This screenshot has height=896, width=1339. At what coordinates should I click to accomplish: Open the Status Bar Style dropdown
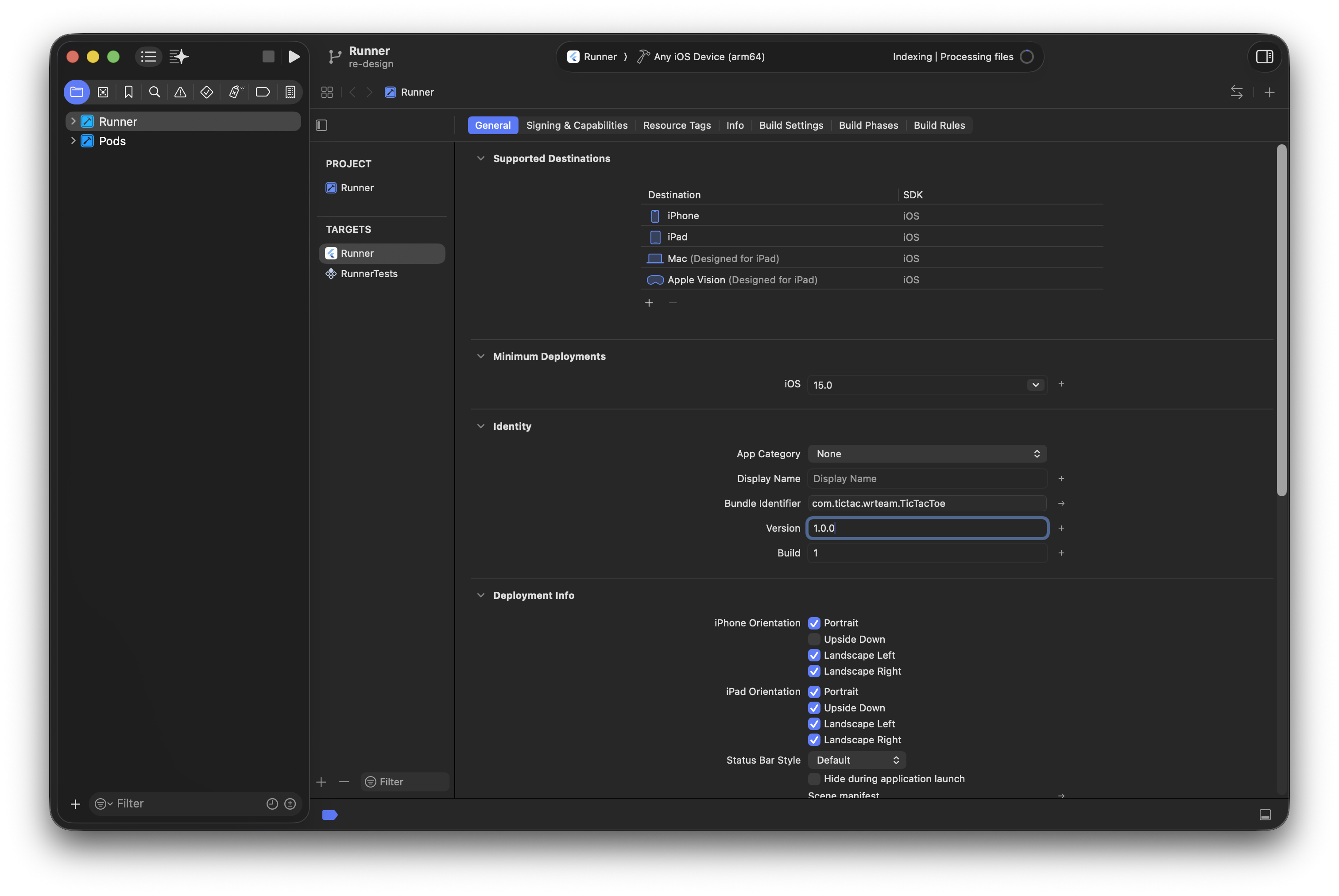857,760
